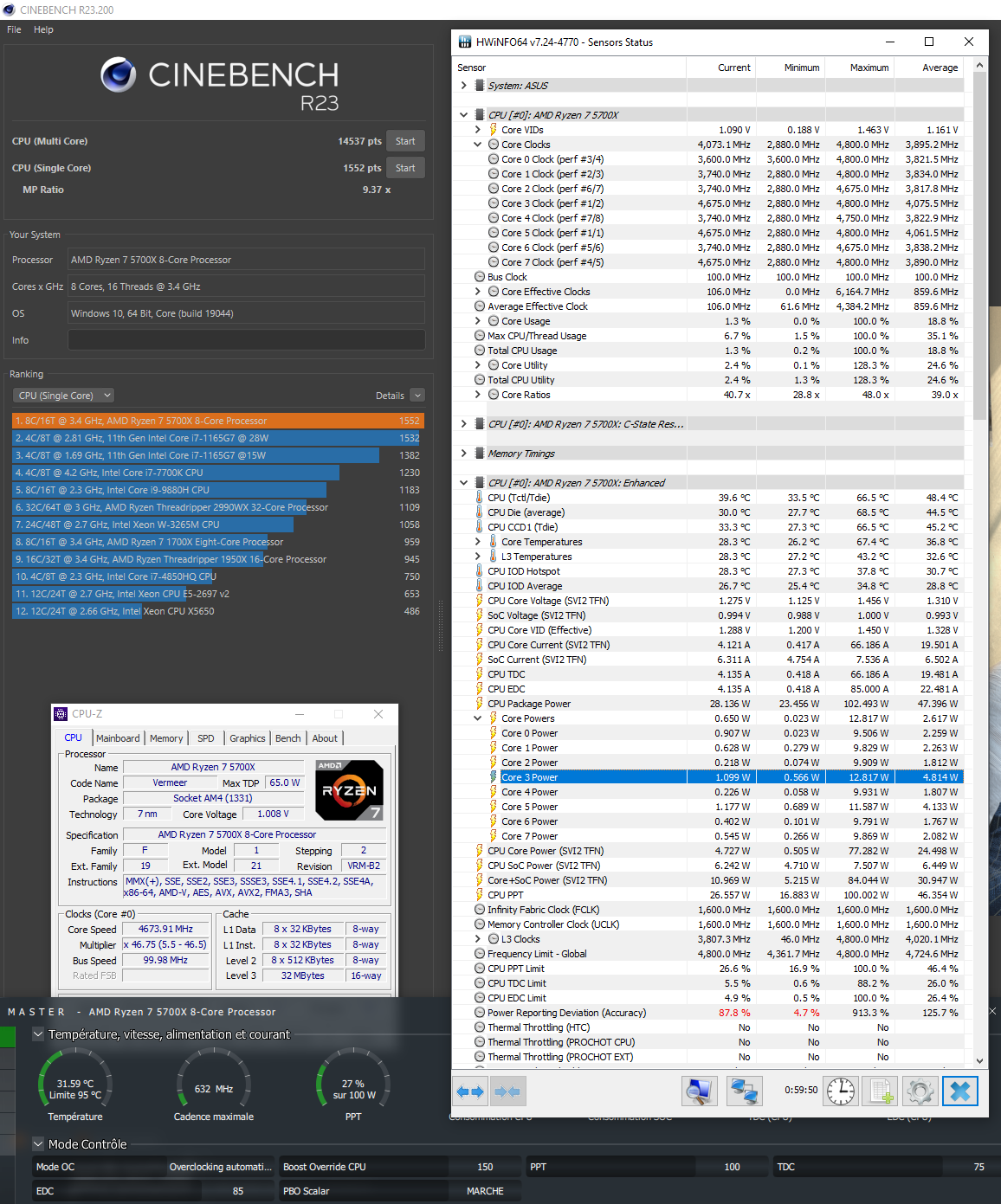
Task: Click HWiNFO expand columns arrows button
Action: (470, 1091)
